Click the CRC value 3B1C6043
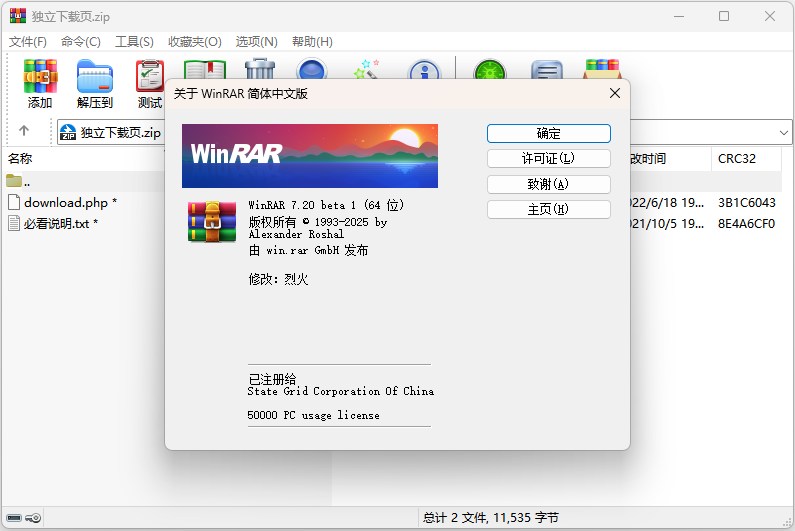The image size is (795, 531). coord(746,203)
